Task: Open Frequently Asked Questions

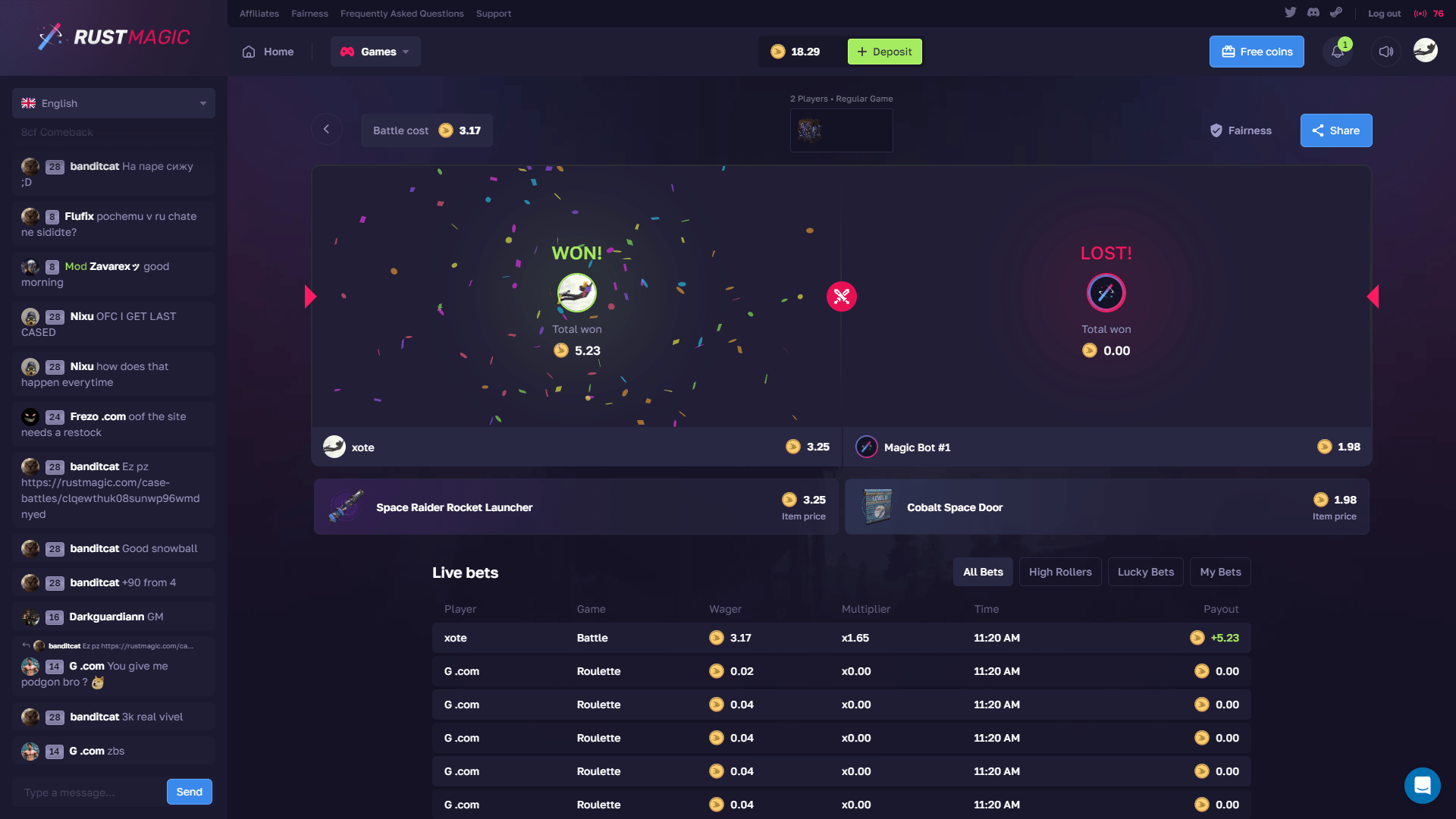Action: pos(402,14)
